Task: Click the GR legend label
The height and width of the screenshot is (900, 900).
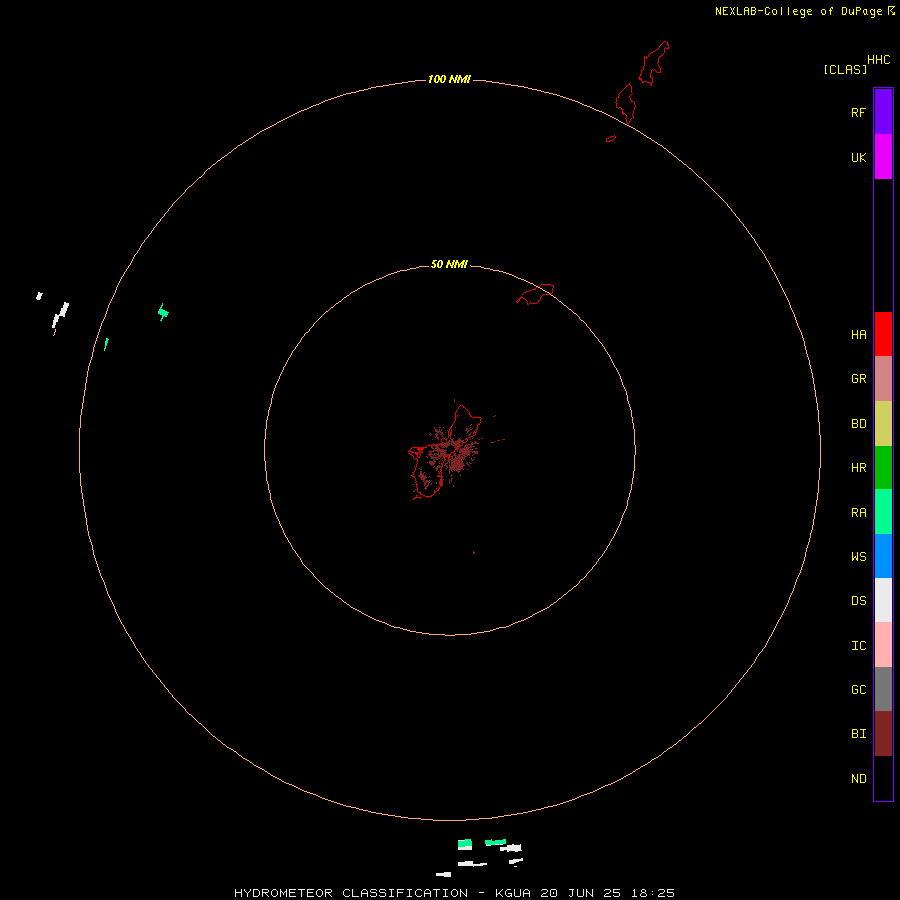Action: click(x=858, y=379)
